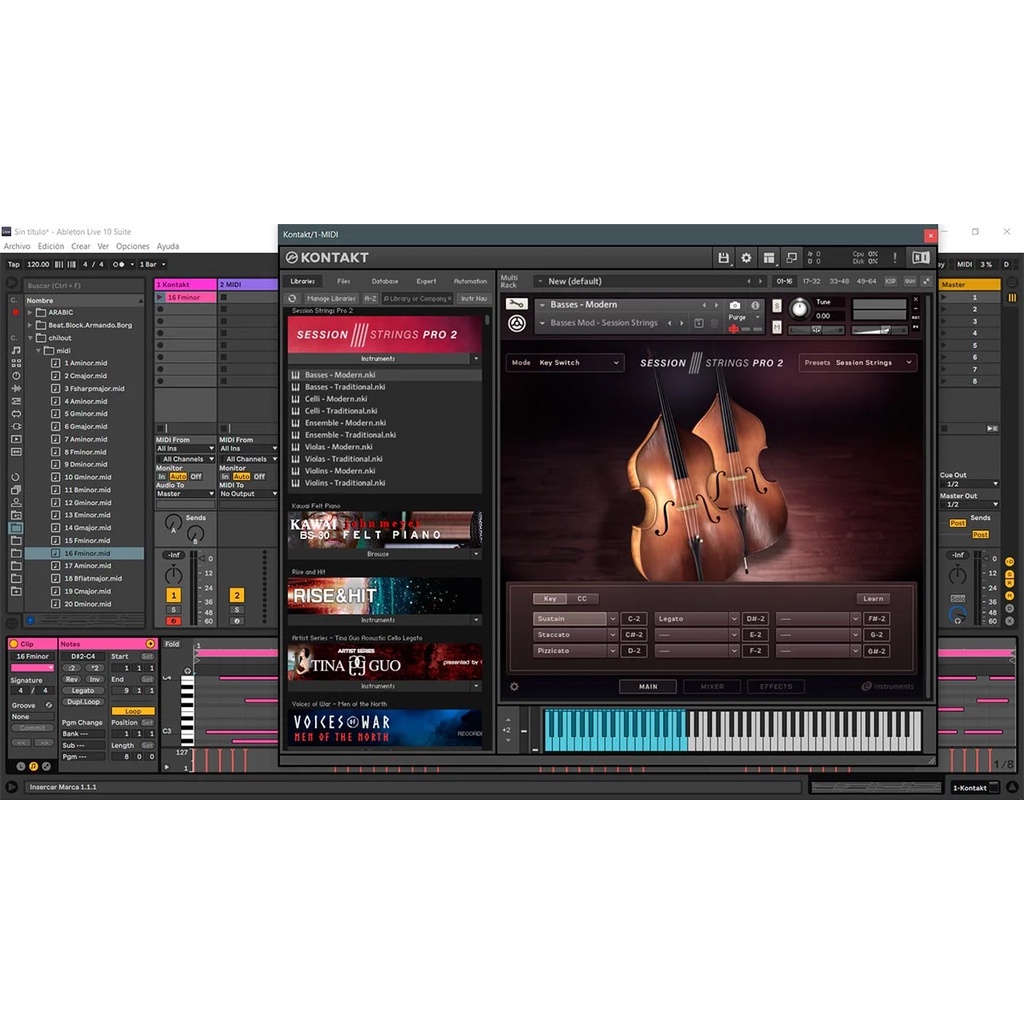The image size is (1024, 1024).
Task: Open the Mode Key Switch dropdown
Action: tap(565, 362)
